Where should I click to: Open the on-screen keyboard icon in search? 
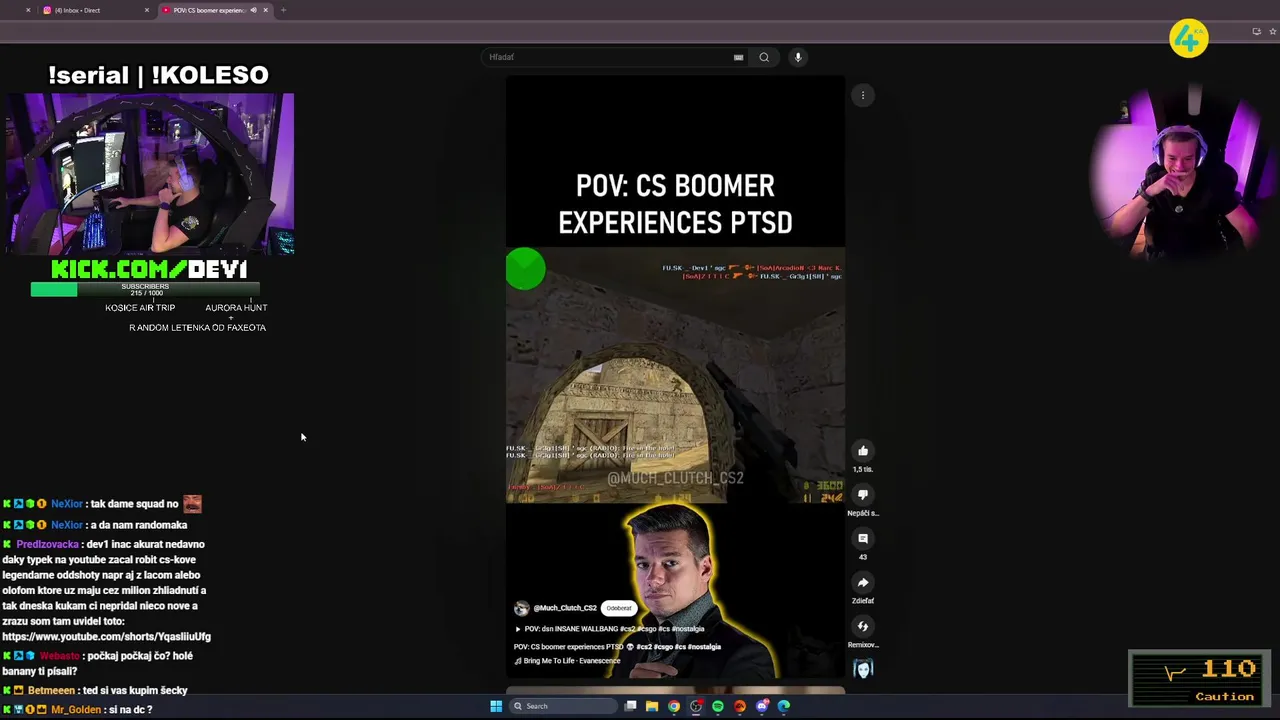[x=738, y=57]
